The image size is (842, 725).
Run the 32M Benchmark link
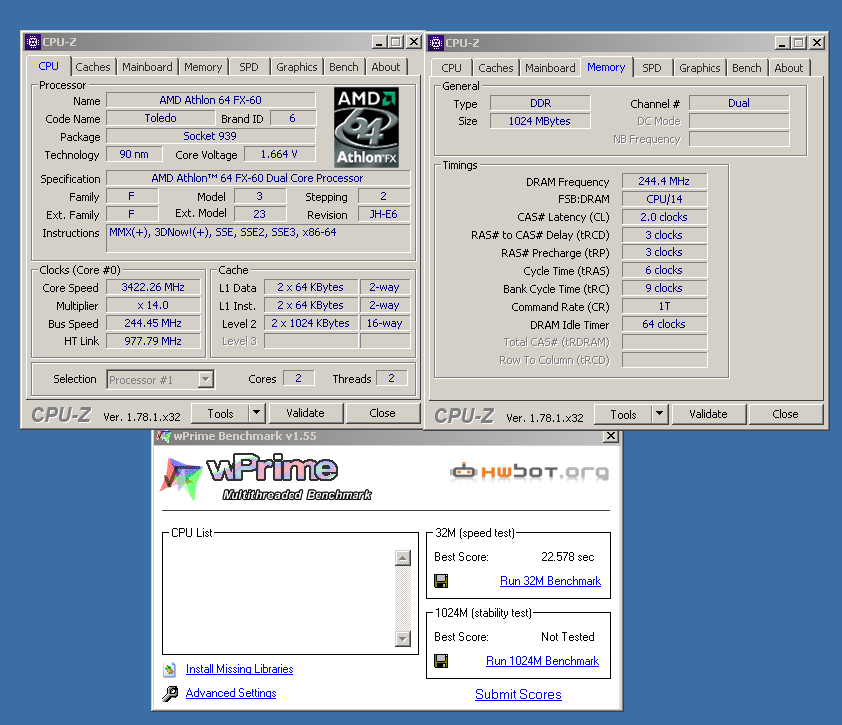pos(550,581)
